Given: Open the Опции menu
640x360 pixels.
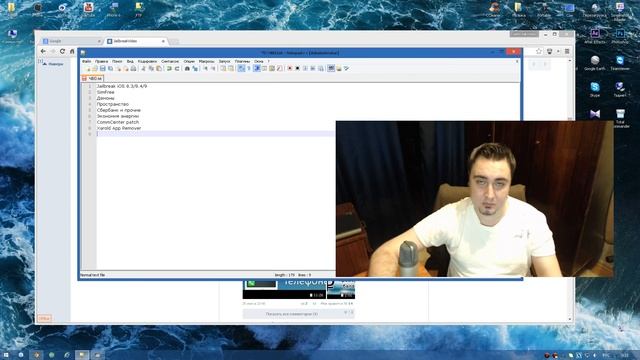Looking at the screenshot, I should point(189,61).
